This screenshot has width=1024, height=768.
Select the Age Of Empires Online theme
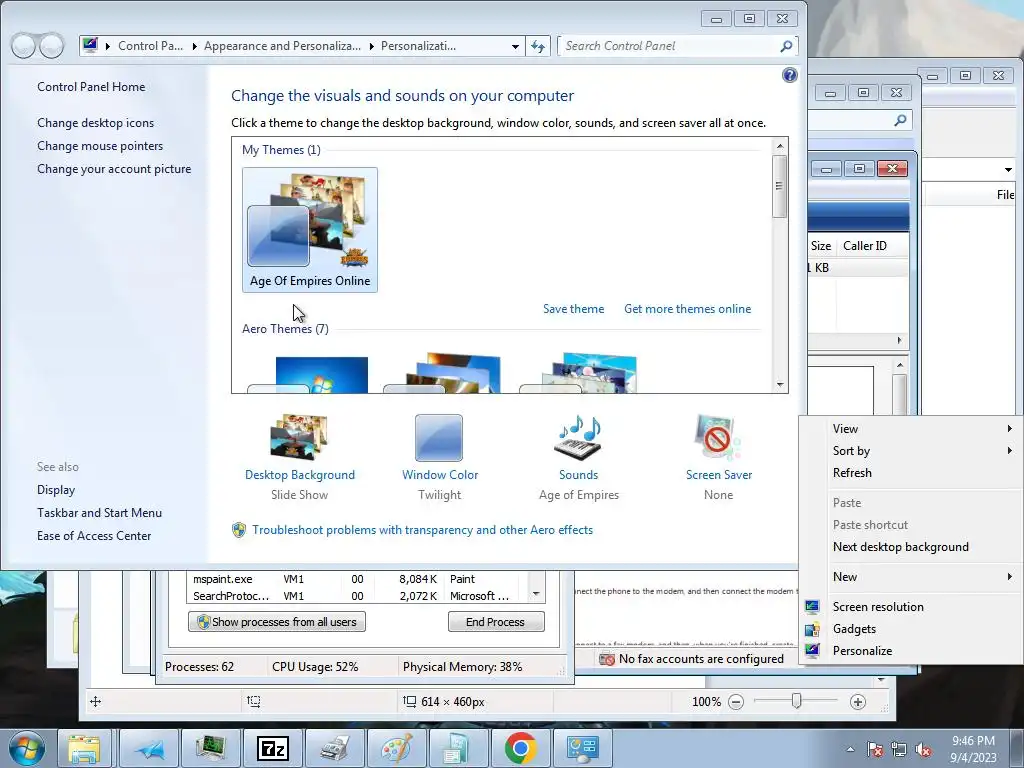point(310,229)
